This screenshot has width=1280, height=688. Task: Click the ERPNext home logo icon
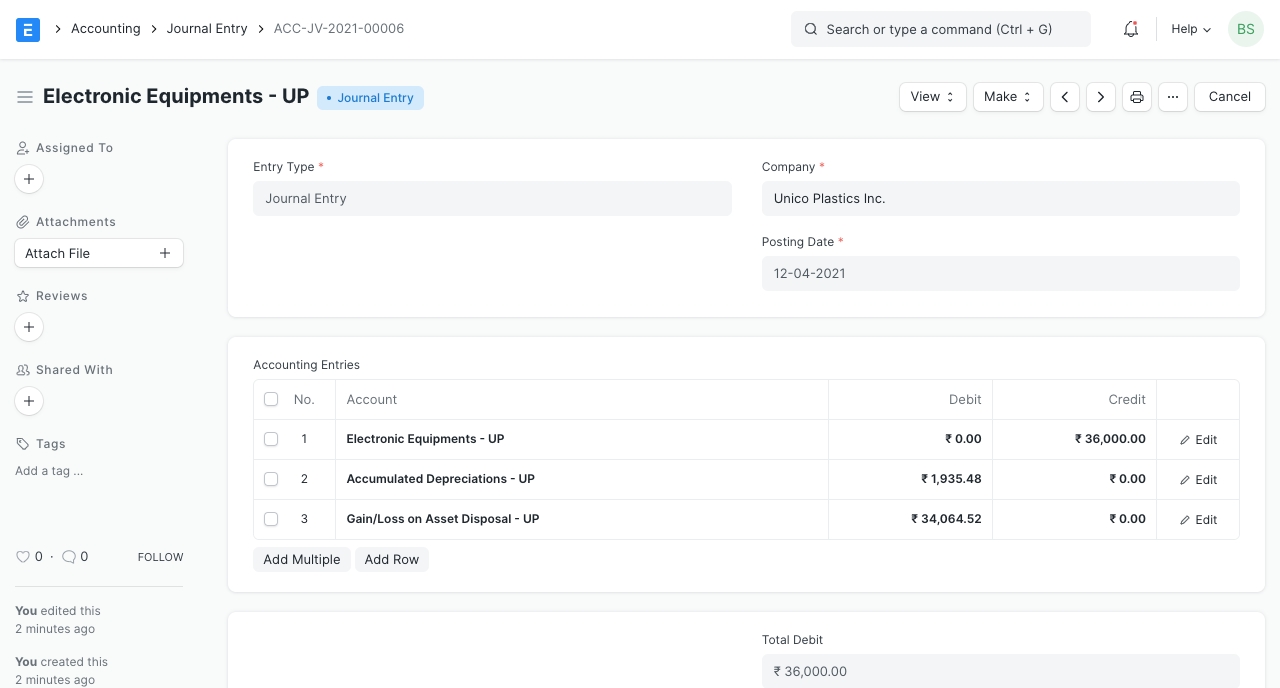point(28,29)
